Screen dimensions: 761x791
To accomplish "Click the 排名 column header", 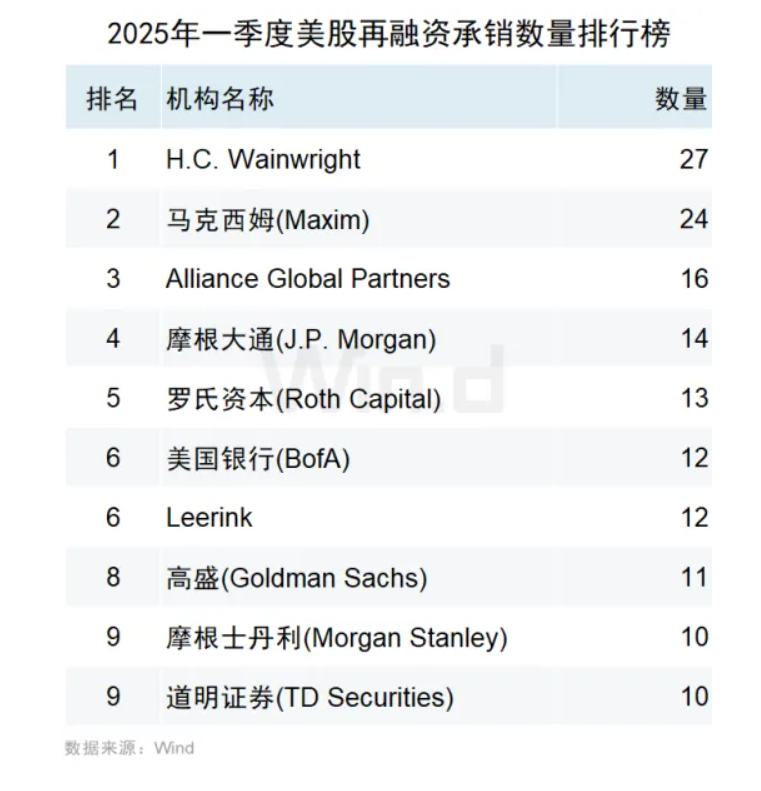I will coord(112,99).
